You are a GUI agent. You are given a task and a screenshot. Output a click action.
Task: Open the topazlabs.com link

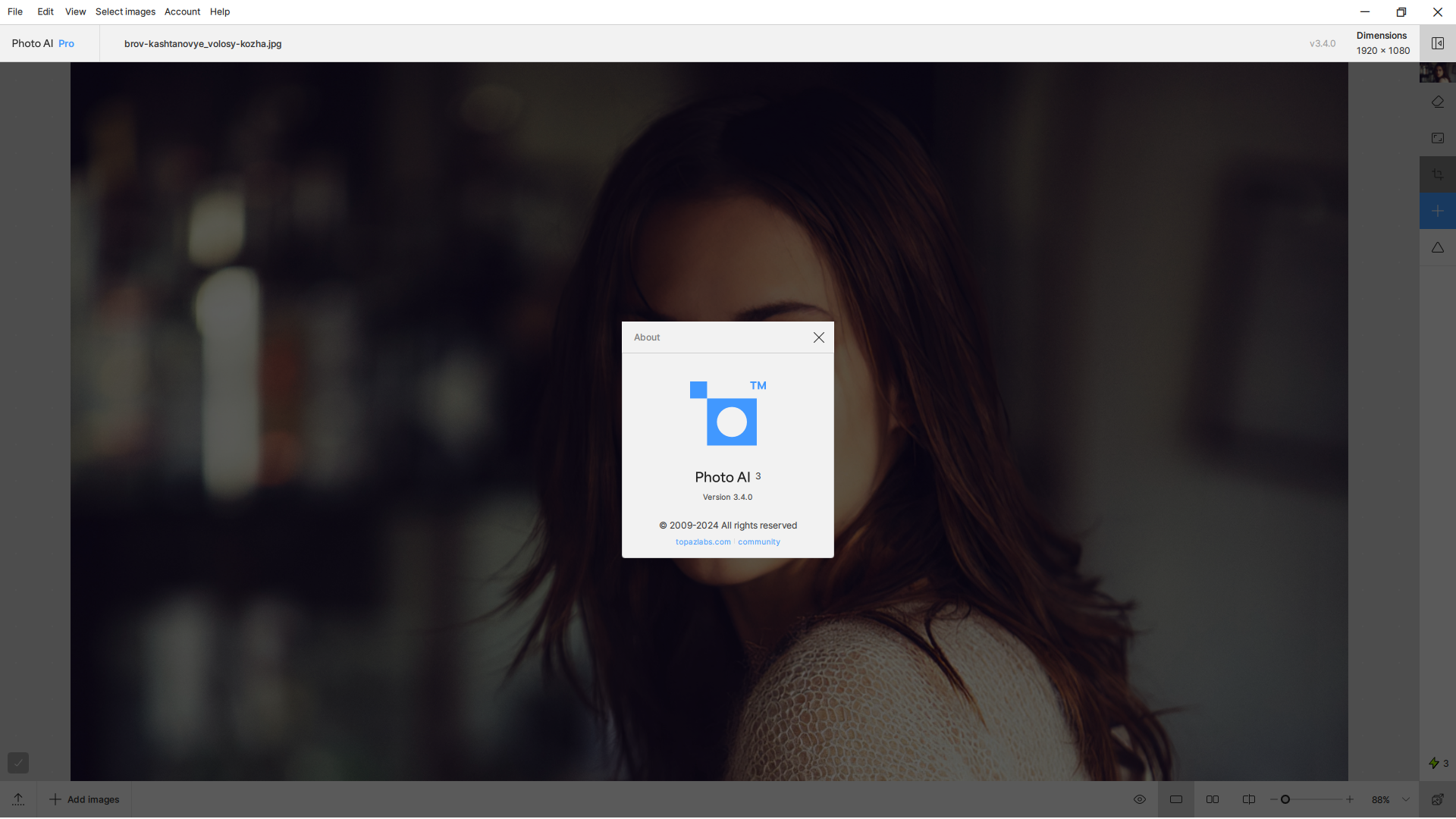[x=703, y=542]
